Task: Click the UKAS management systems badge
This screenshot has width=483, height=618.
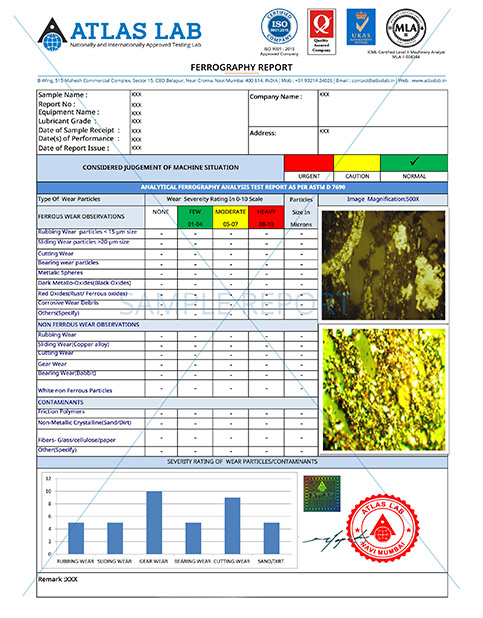Action: [x=361, y=27]
